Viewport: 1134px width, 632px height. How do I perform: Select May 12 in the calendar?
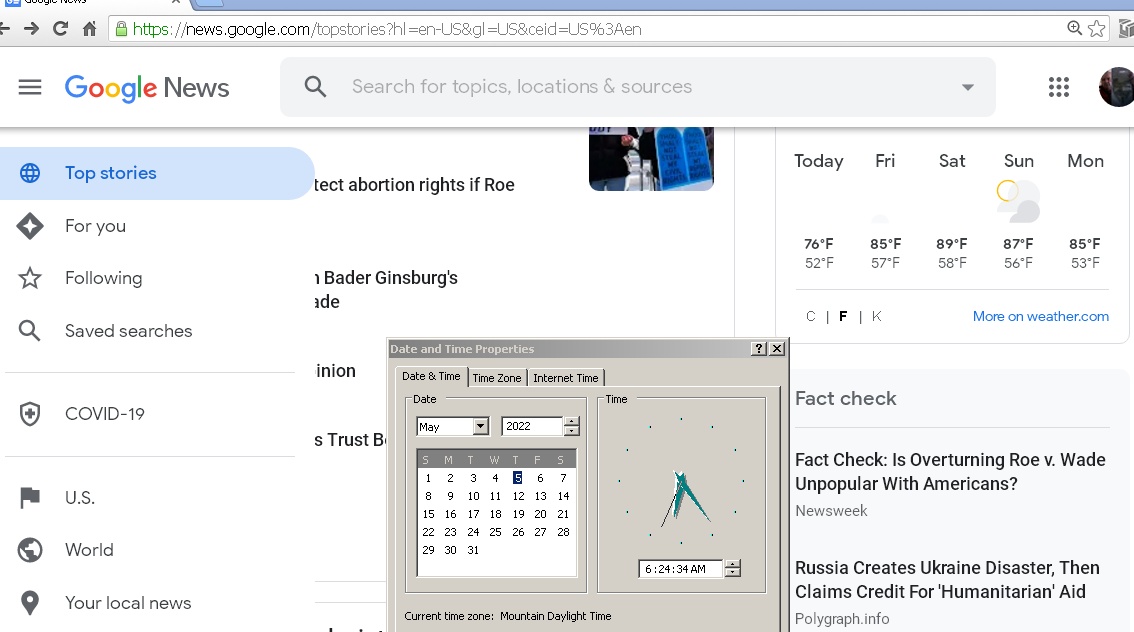tap(519, 496)
